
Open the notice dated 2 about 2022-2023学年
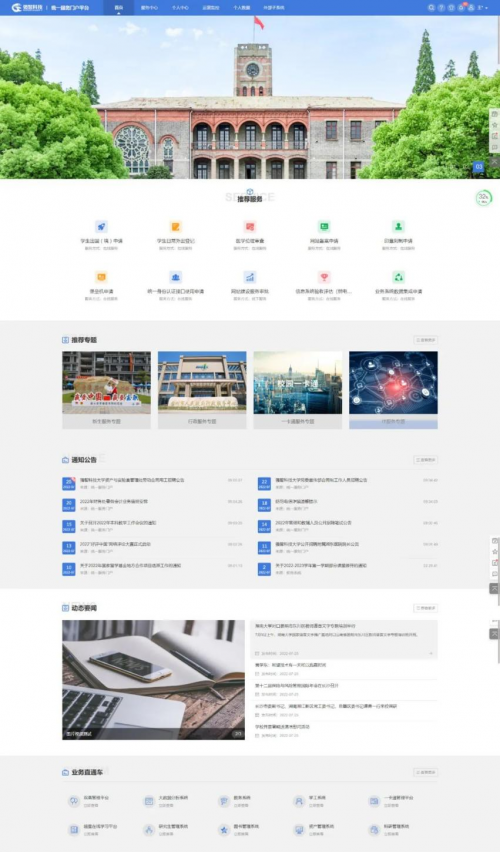tap(348, 568)
